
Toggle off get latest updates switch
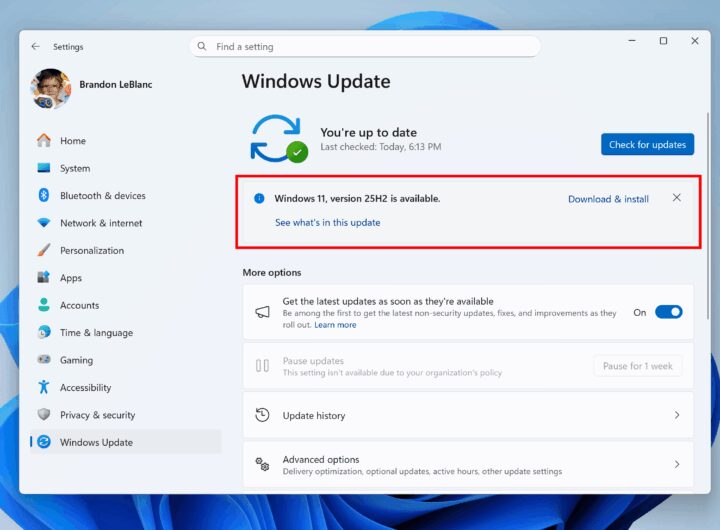point(668,312)
